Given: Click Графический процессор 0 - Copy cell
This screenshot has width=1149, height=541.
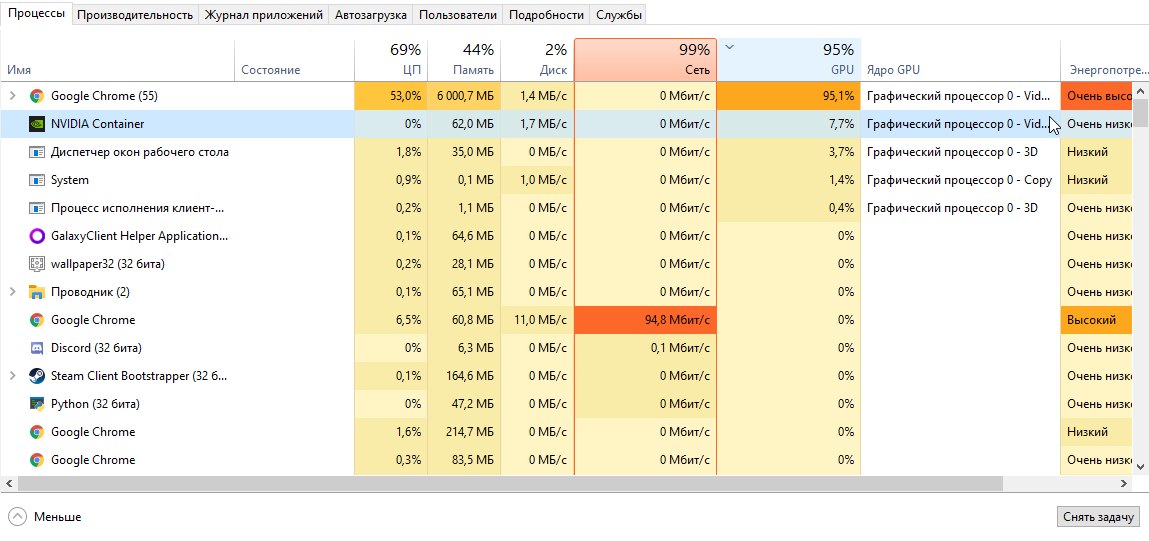Looking at the screenshot, I should [x=960, y=180].
